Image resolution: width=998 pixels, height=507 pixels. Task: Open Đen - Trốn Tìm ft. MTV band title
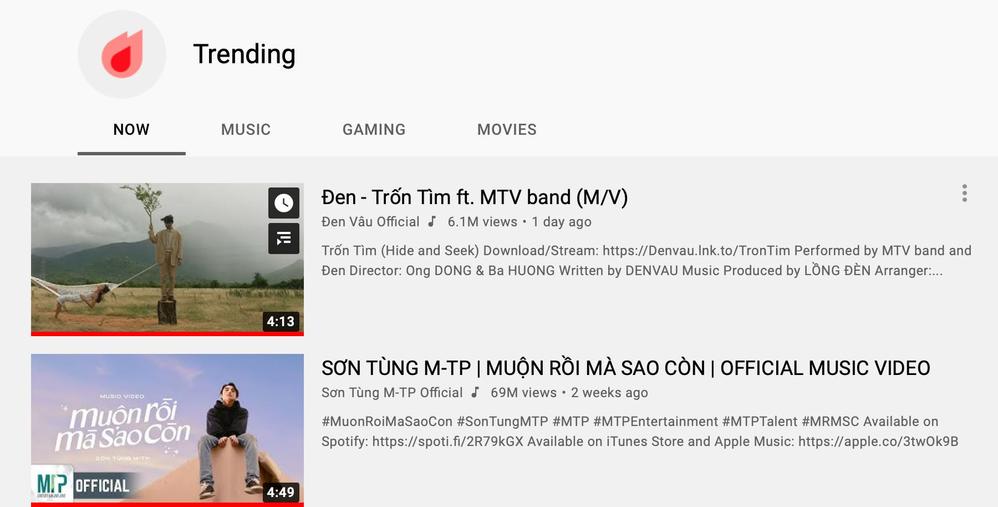click(474, 197)
